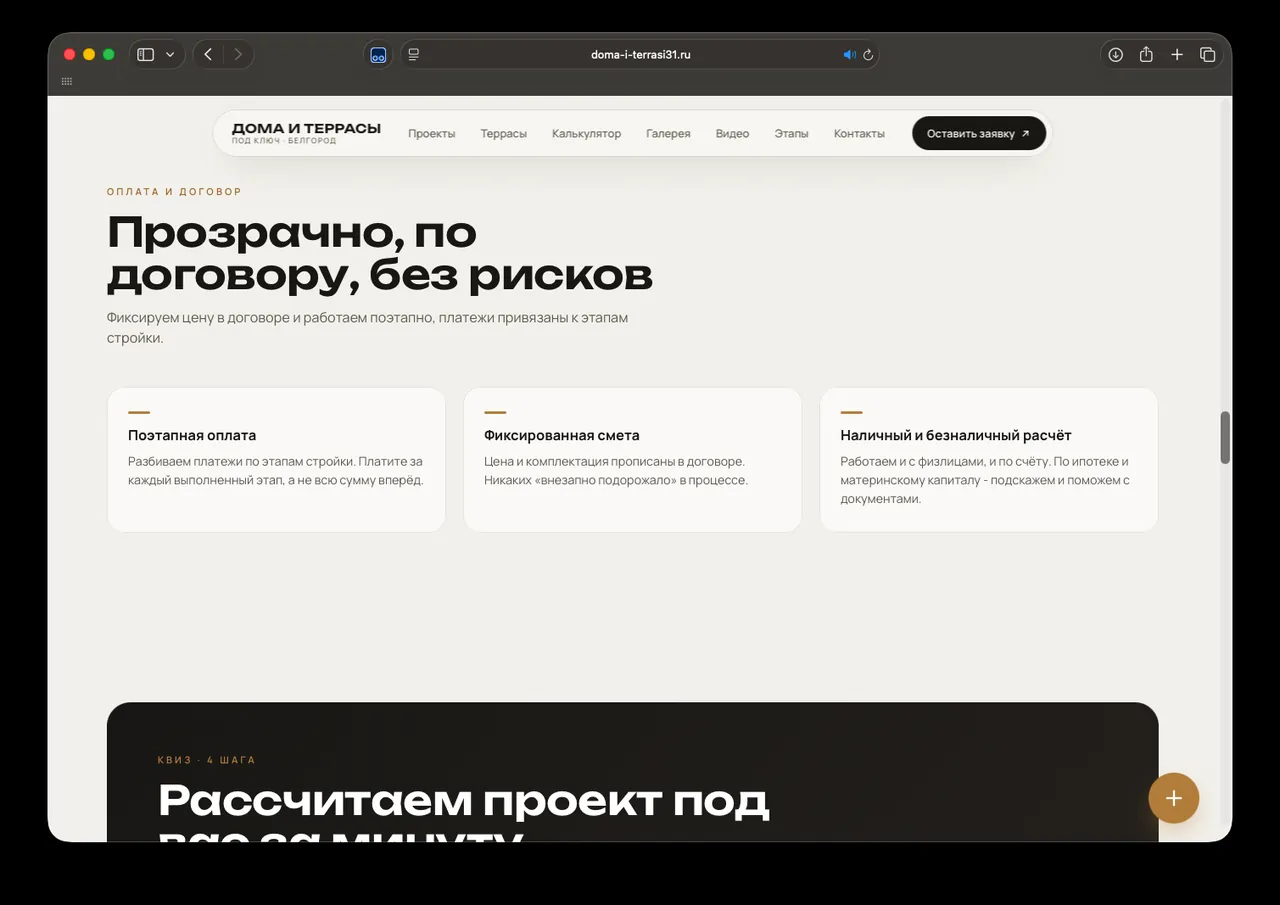This screenshot has width=1280, height=905.
Task: Go forward to the next page
Action: [x=238, y=55]
